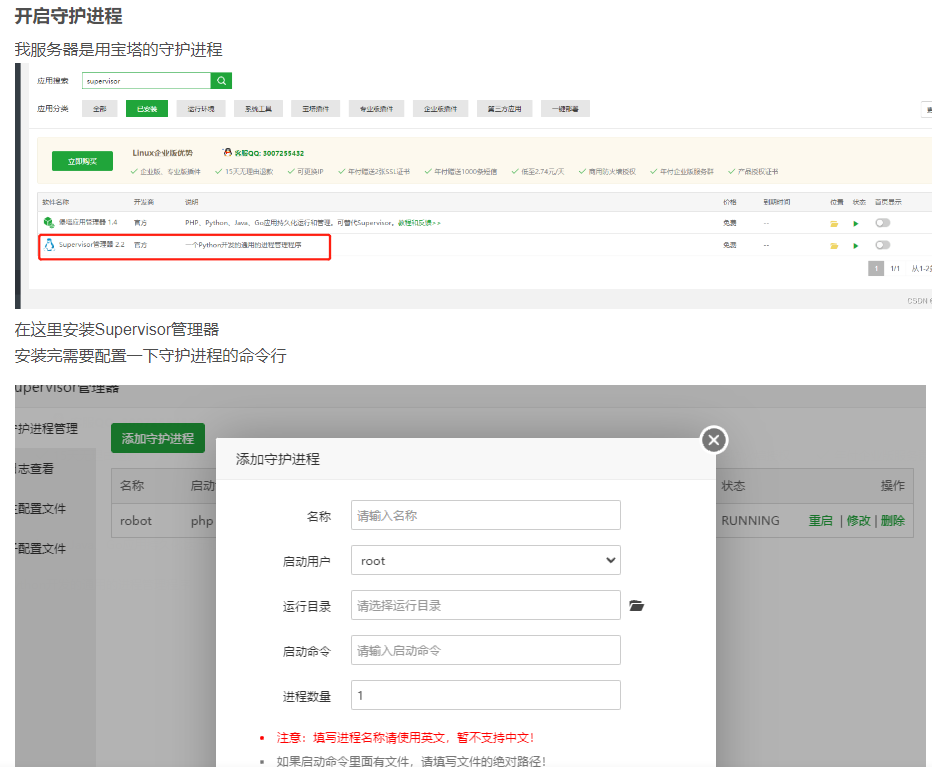
Task: Click the 名称 input field in dialog
Action: (x=486, y=515)
